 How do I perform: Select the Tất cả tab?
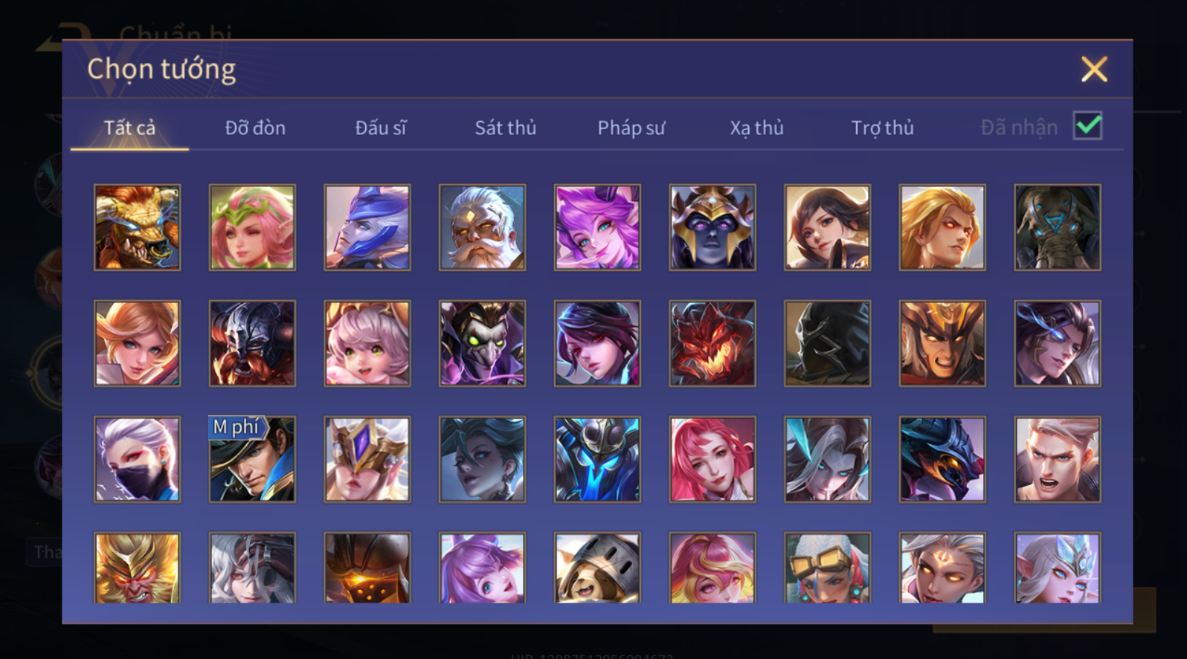129,128
